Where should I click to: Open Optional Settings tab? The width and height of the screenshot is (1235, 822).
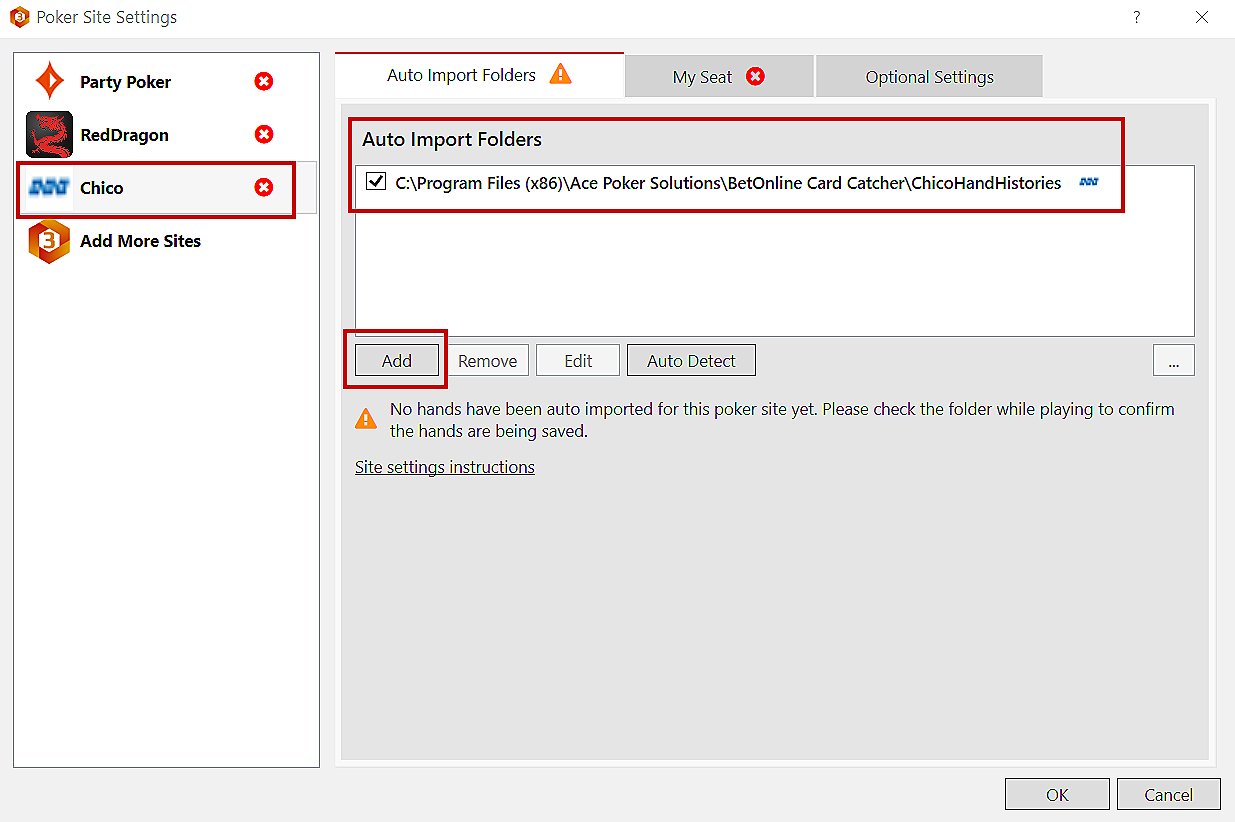tap(929, 77)
